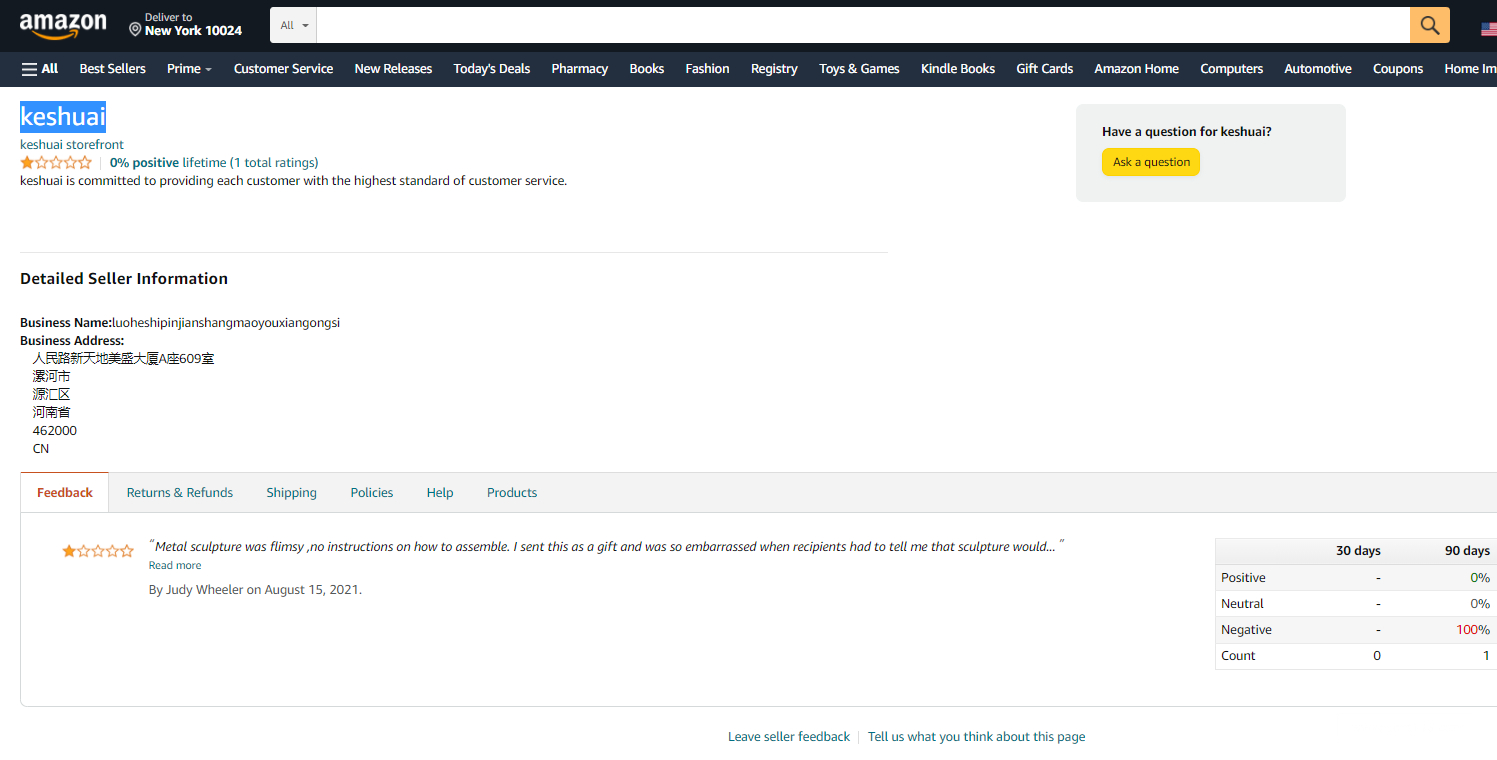Open the All hamburger menu
The width and height of the screenshot is (1497, 760).
[x=40, y=69]
